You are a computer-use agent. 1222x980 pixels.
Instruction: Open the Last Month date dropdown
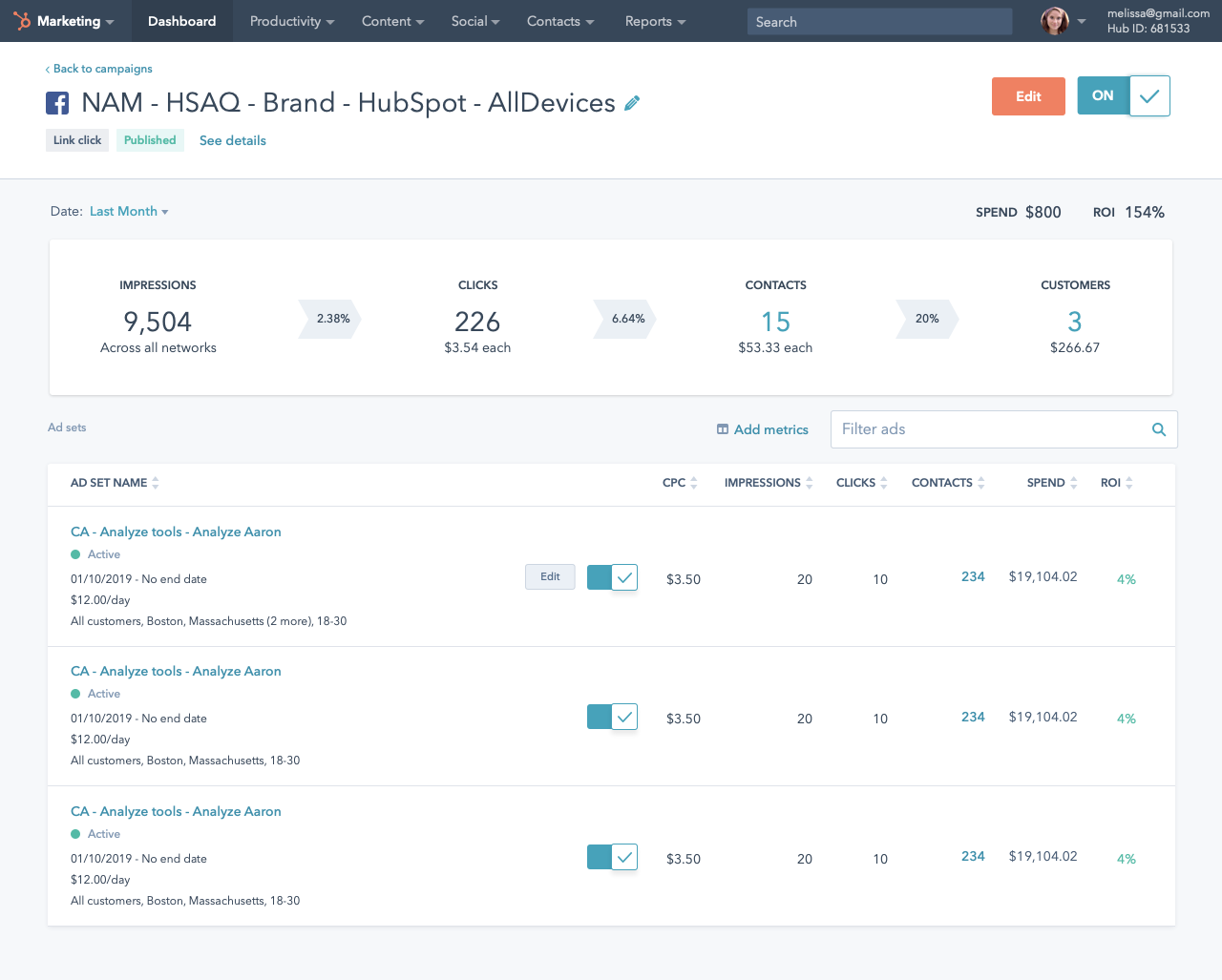129,211
